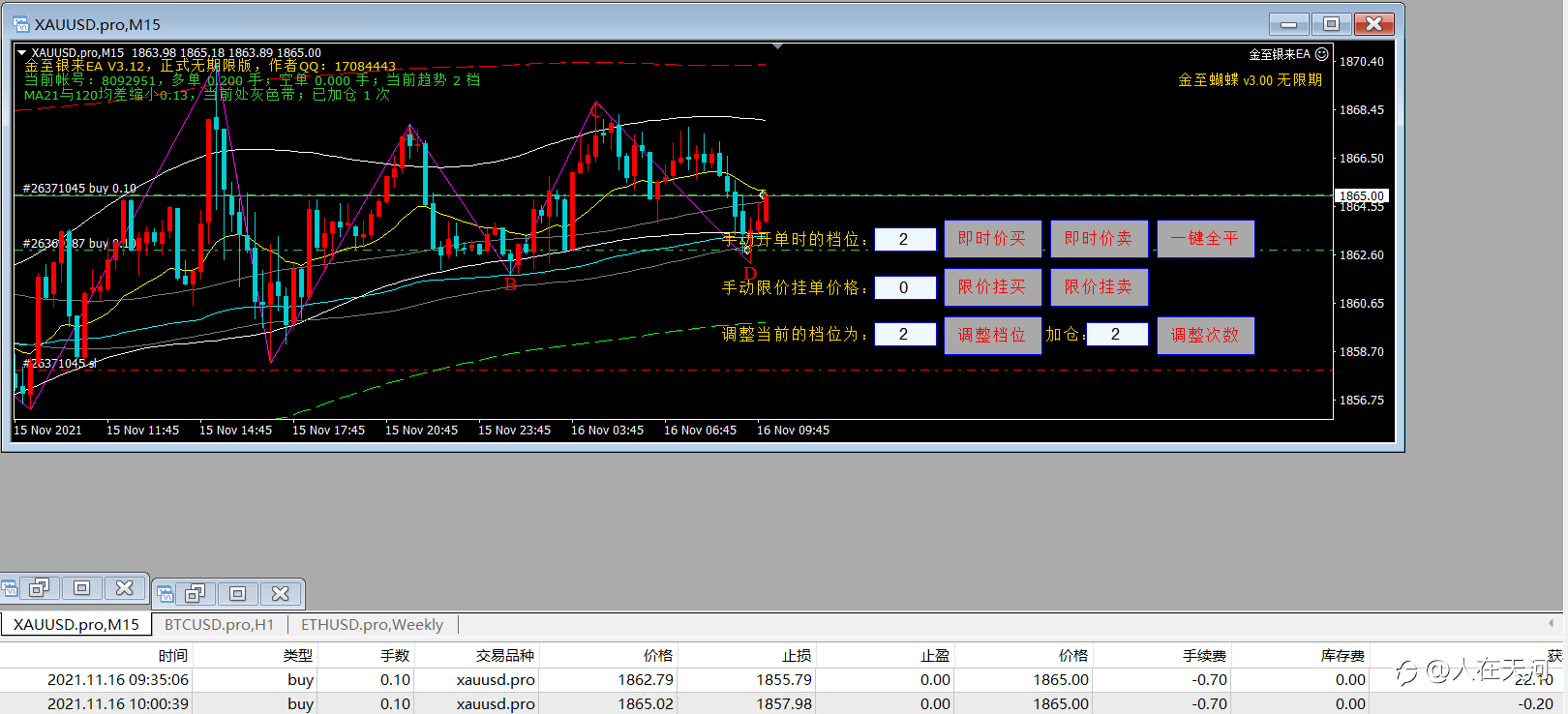The height and width of the screenshot is (714, 1568).
Task: Click the XAUUSD chart window title icon
Action: point(20,24)
